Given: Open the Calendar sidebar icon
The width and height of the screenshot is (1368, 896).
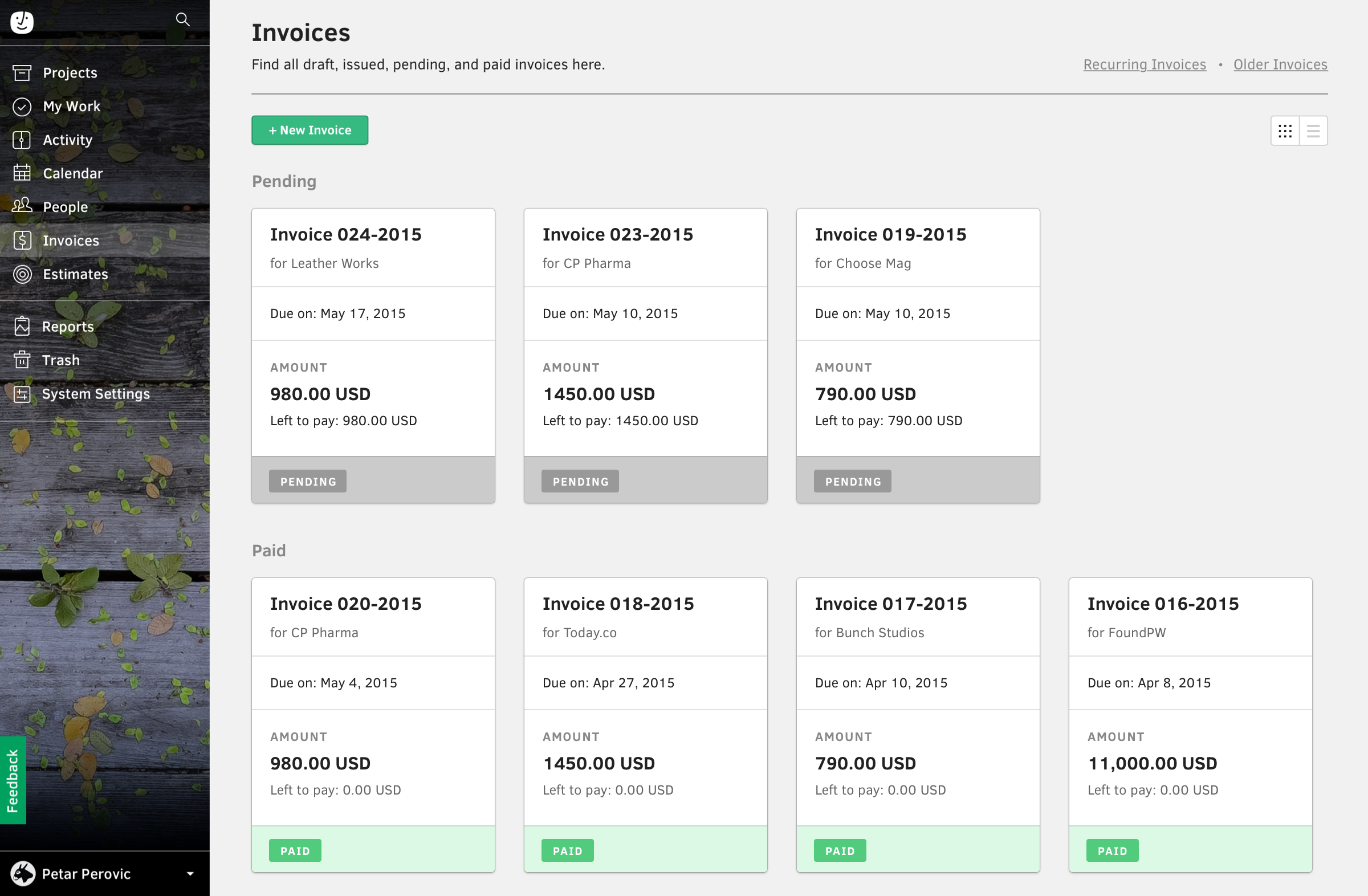Looking at the screenshot, I should [22, 173].
